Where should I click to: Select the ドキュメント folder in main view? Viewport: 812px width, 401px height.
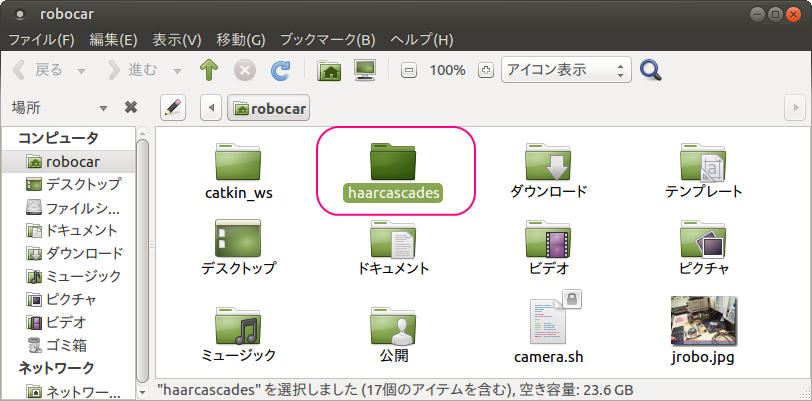[x=393, y=239]
